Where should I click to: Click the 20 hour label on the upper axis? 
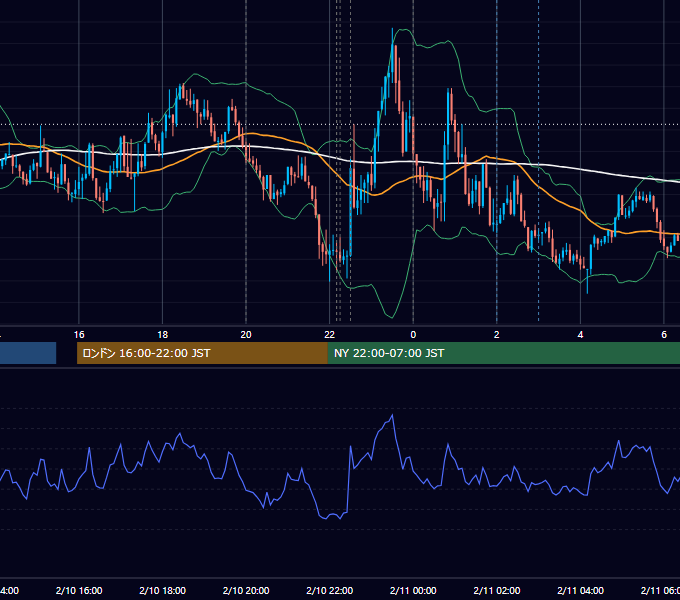[246, 335]
